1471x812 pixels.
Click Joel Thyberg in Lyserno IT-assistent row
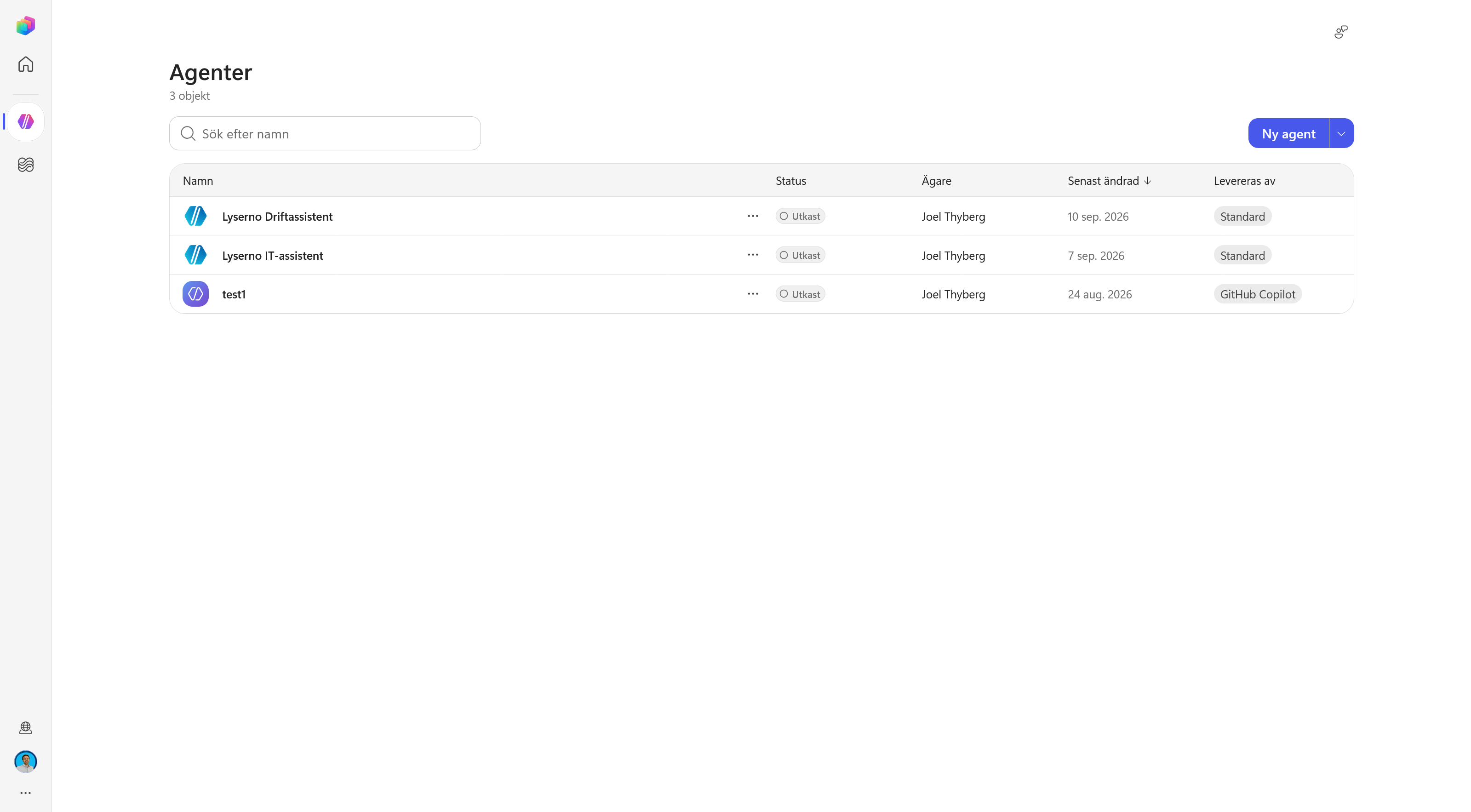click(x=953, y=255)
